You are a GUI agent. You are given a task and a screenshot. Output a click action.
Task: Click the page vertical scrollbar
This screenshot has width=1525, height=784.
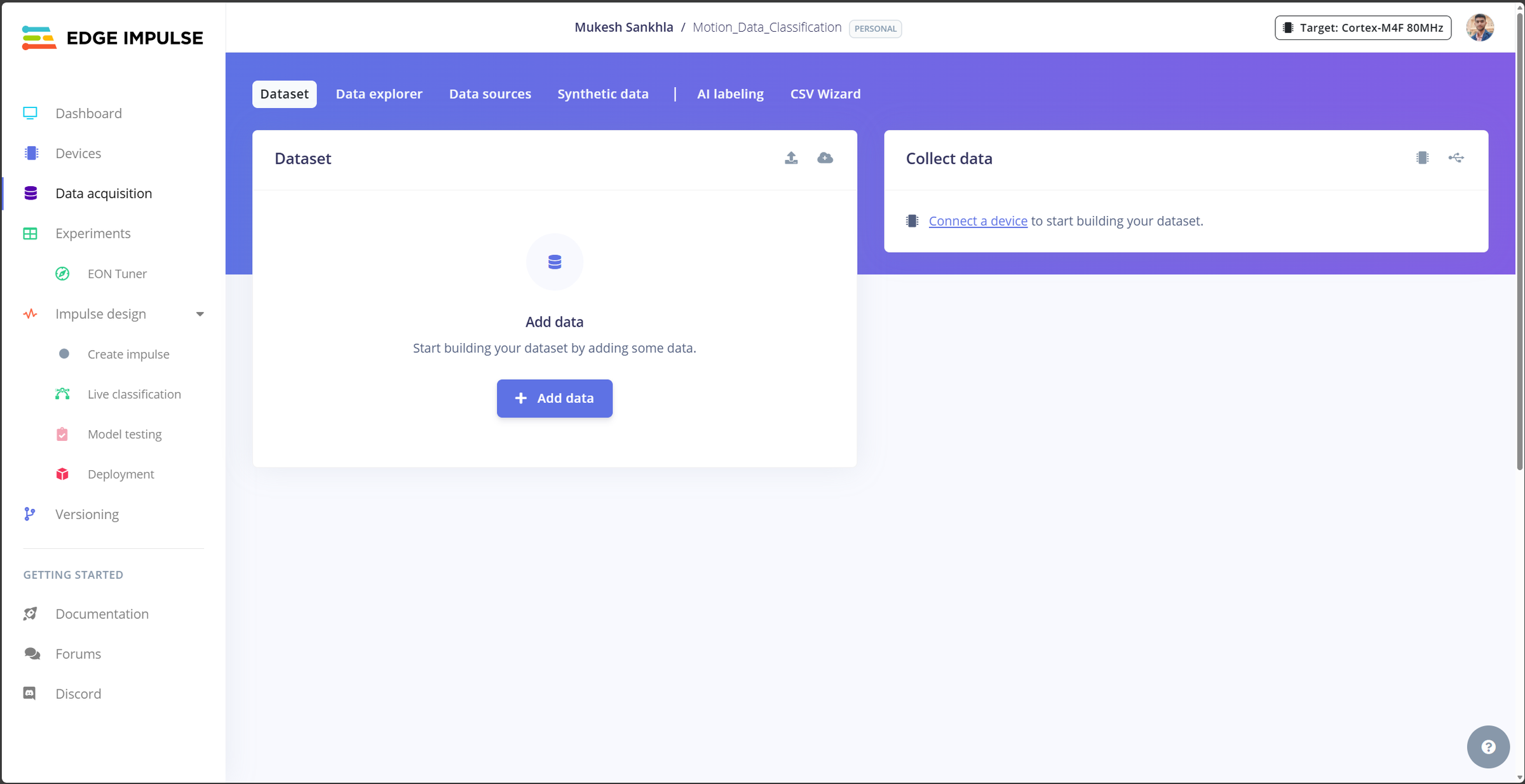tap(1519, 241)
